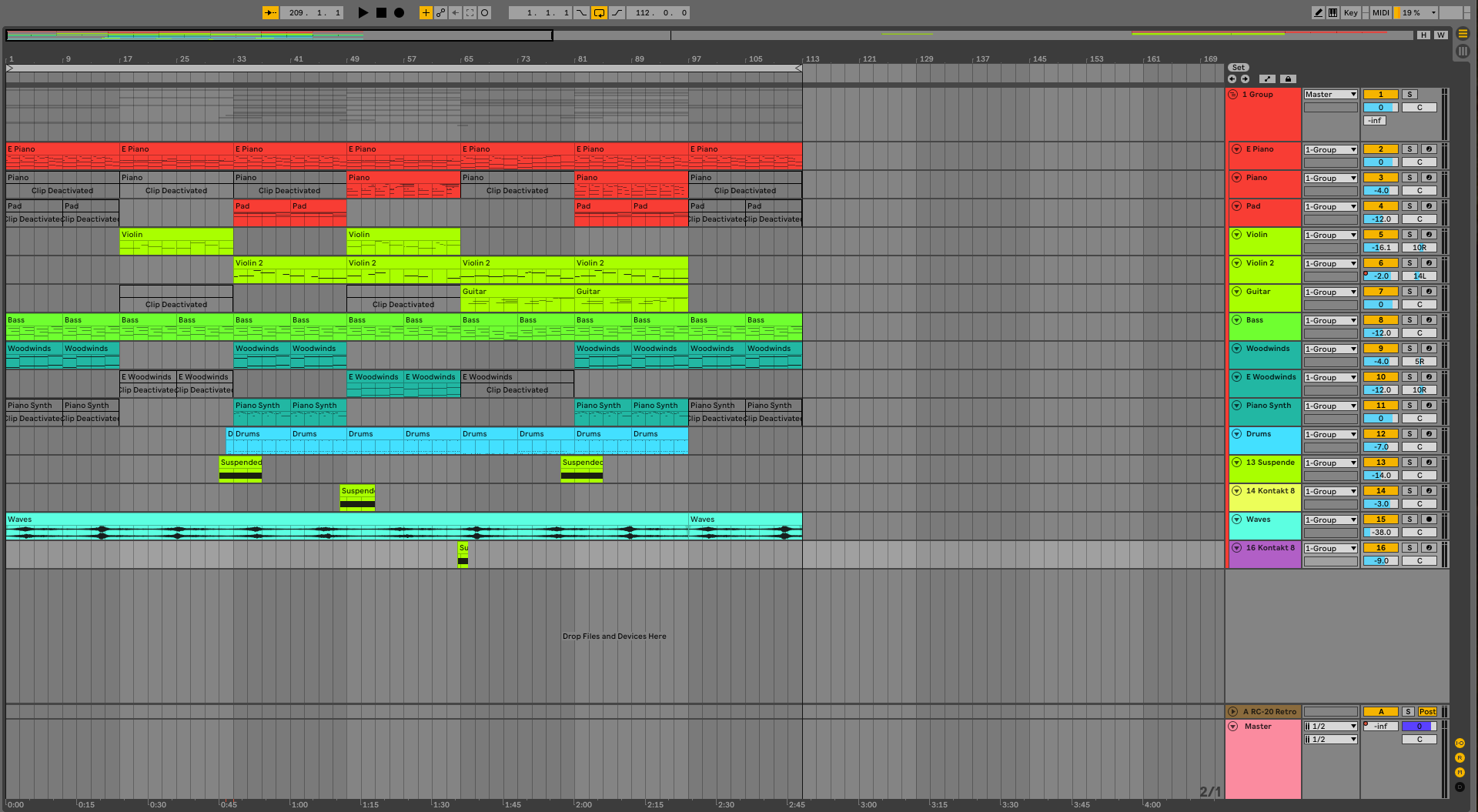Viewport: 1478px width, 812px height.
Task: Collapse the 1 Group track fold button
Action: (1233, 95)
